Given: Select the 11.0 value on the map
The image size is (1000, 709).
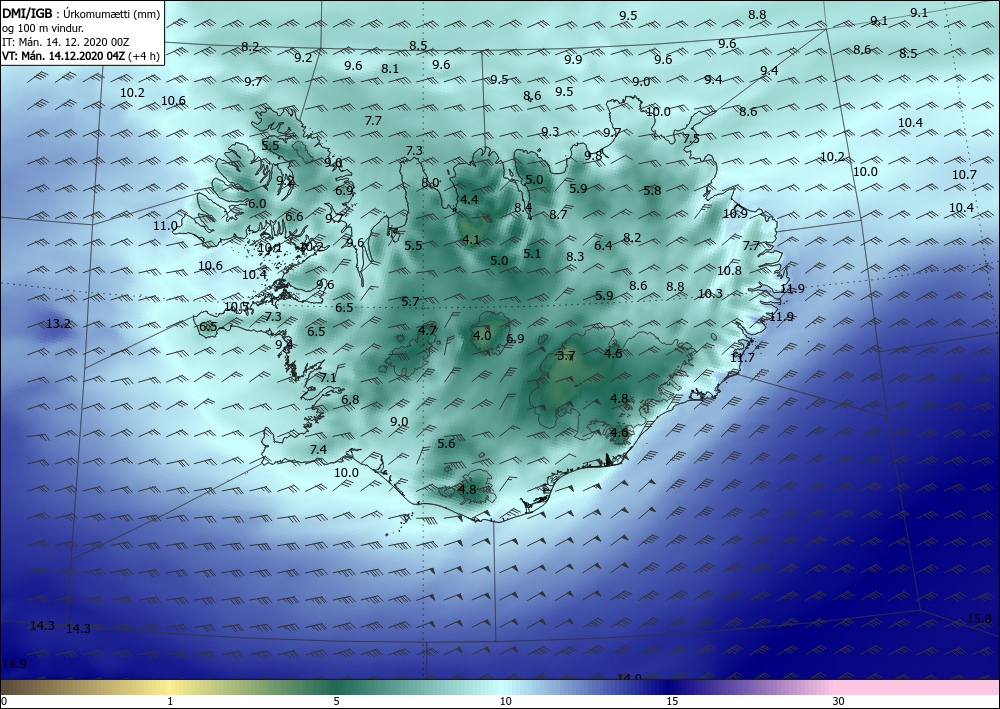Looking at the screenshot, I should click(x=165, y=226).
